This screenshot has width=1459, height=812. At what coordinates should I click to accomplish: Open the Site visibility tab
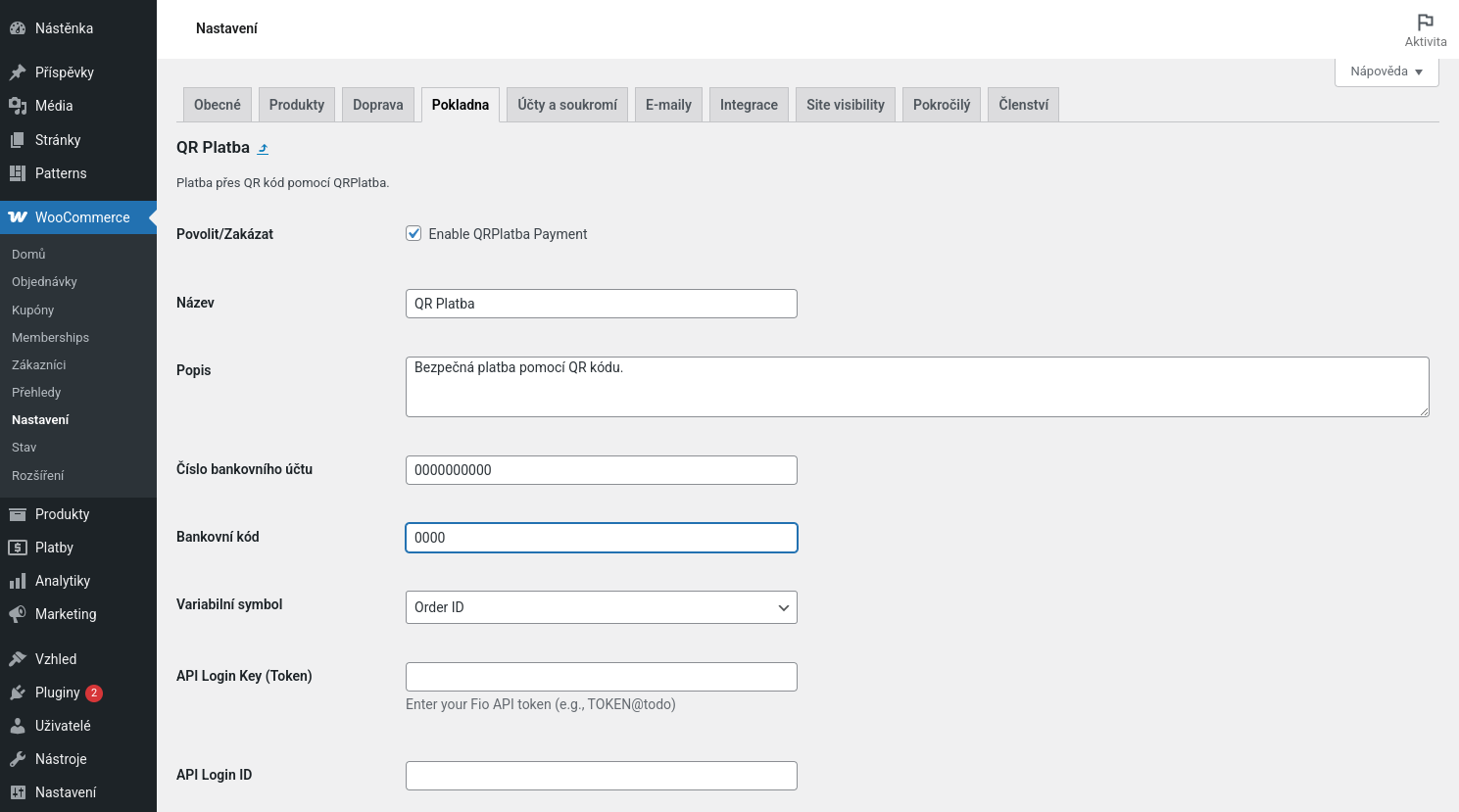click(x=846, y=105)
